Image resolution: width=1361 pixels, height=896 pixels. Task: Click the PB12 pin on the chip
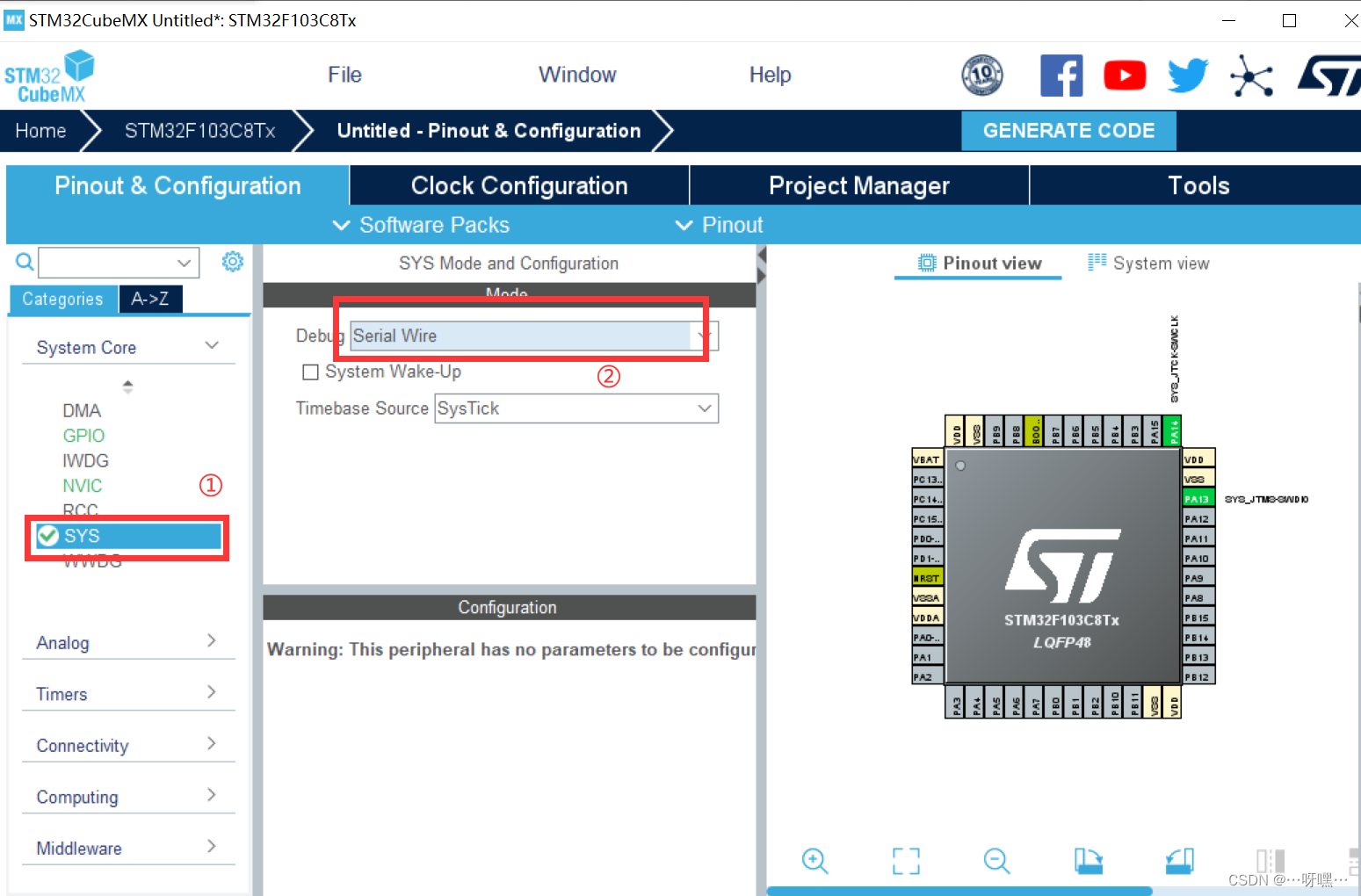[x=1198, y=677]
